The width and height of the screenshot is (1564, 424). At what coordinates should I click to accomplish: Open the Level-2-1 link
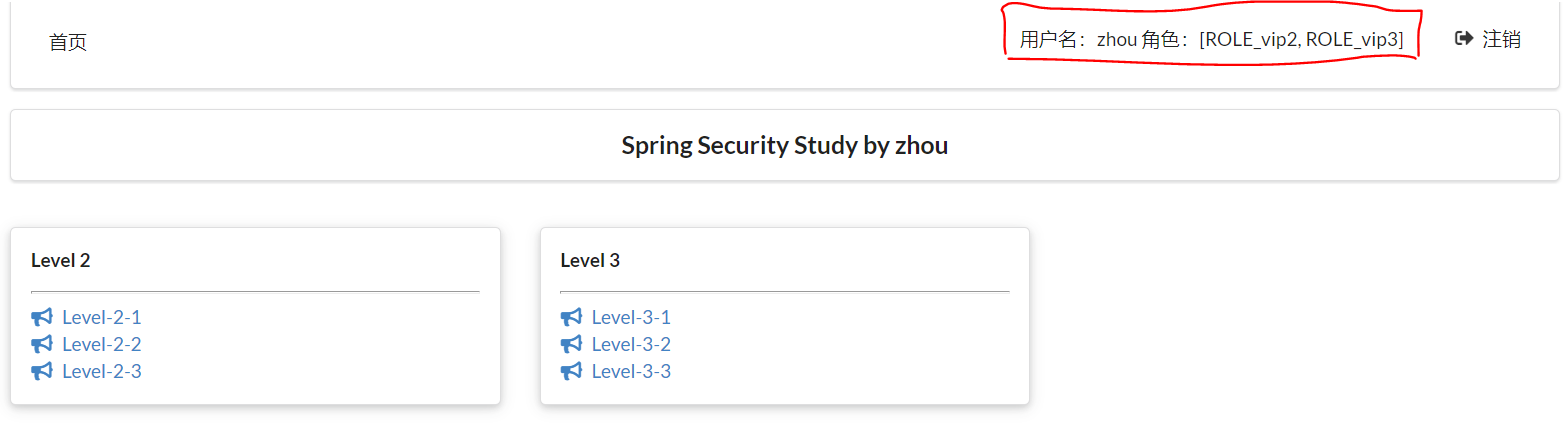pyautogui.click(x=102, y=318)
